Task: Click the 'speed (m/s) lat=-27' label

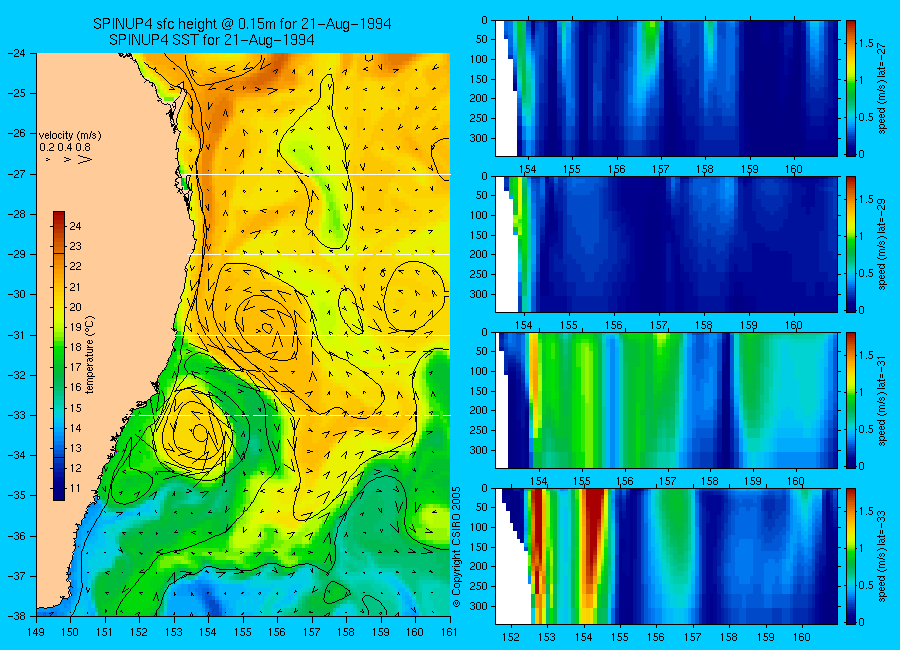Action: click(x=883, y=88)
